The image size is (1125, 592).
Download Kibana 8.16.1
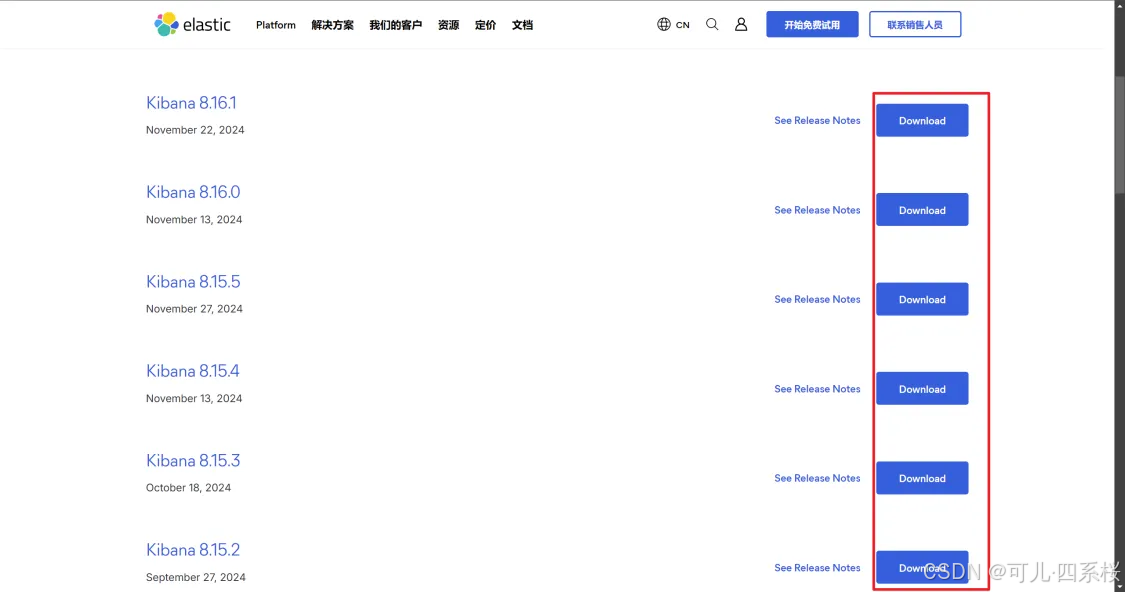pyautogui.click(x=922, y=121)
